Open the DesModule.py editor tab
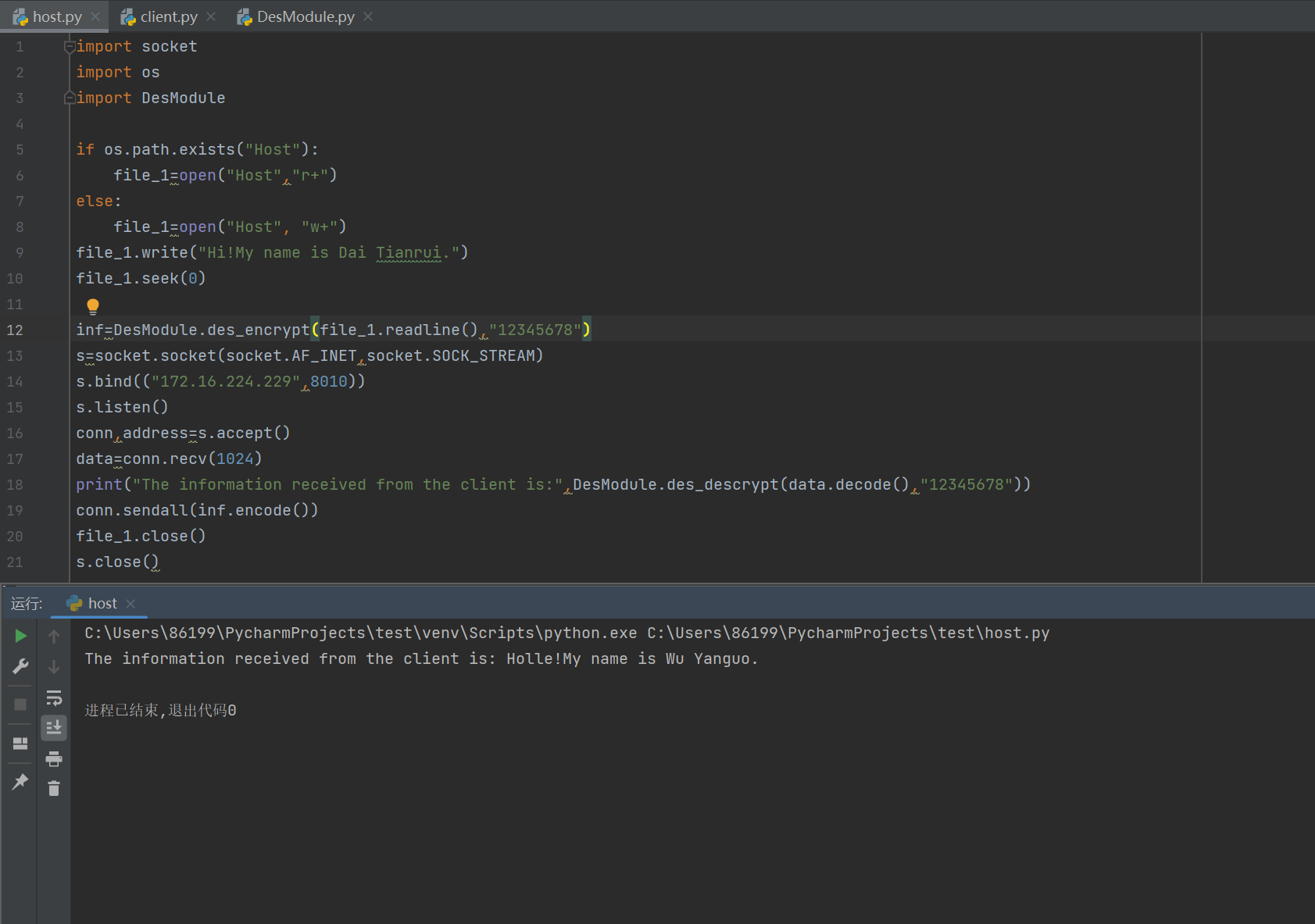The width and height of the screenshot is (1315, 924). point(305,16)
